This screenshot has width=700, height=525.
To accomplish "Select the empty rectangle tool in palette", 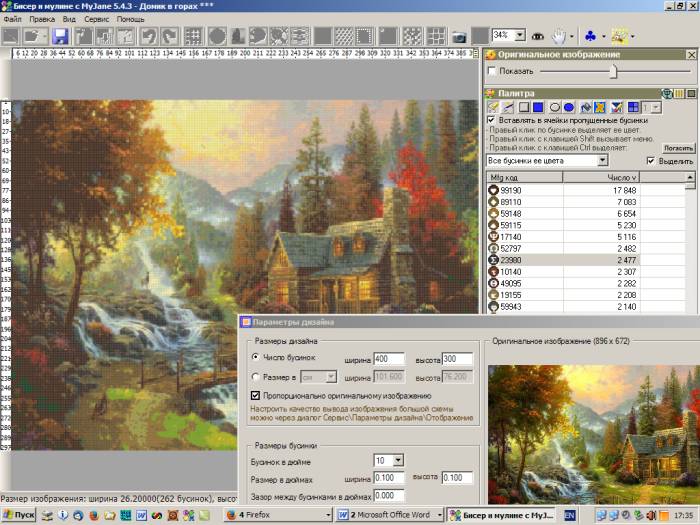I will pyautogui.click(x=524, y=107).
